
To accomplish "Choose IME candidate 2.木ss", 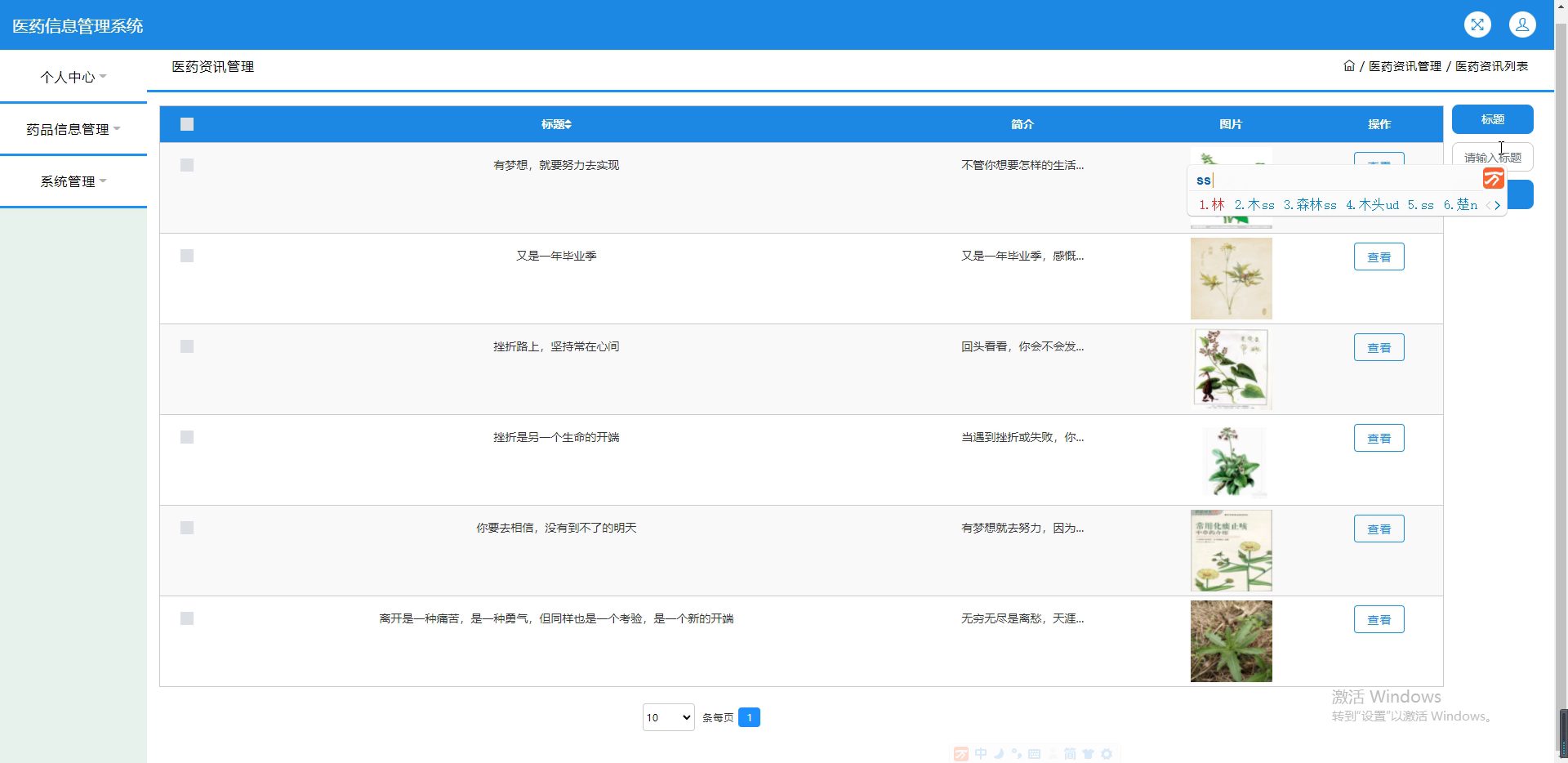I will 1254,205.
